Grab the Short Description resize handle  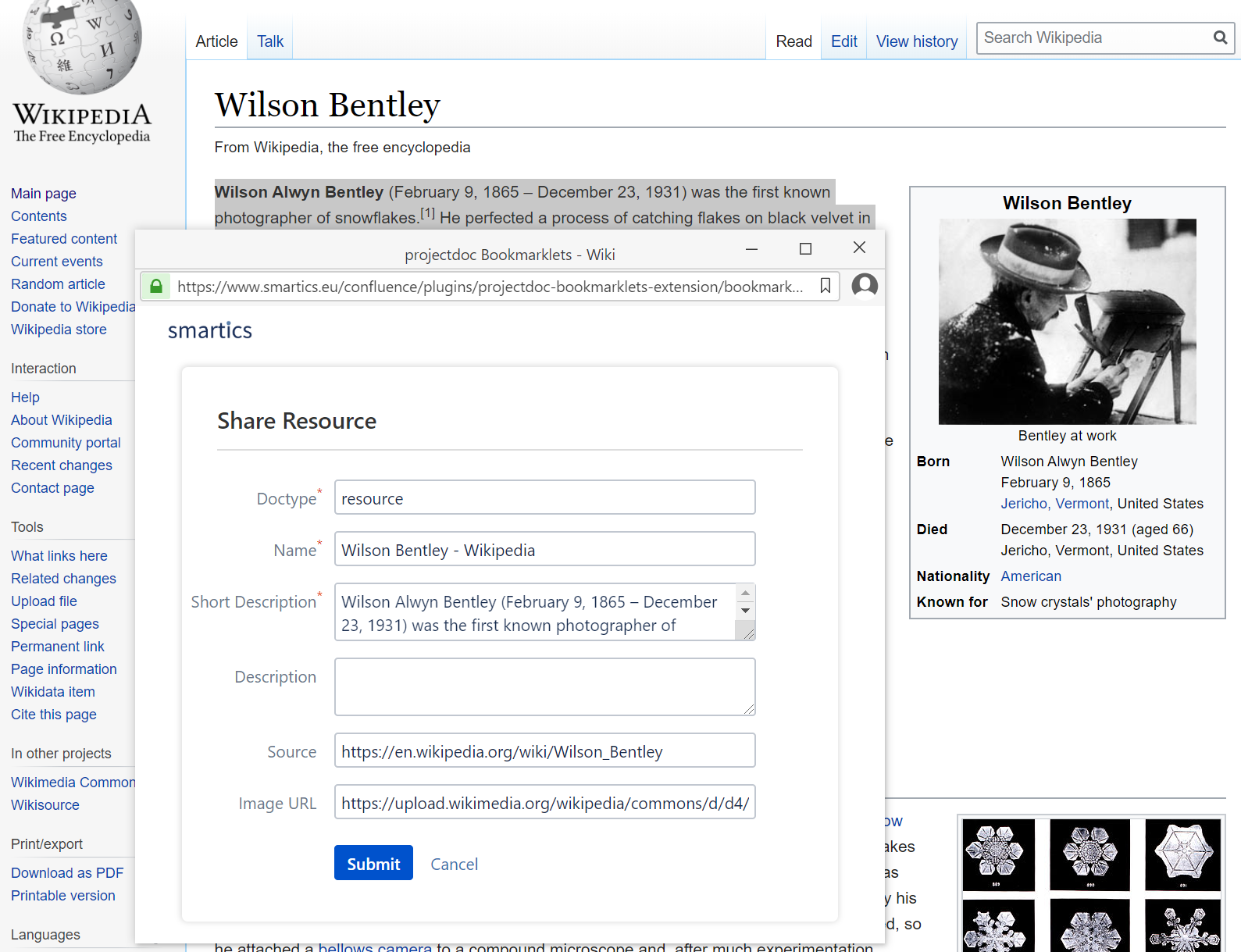748,633
